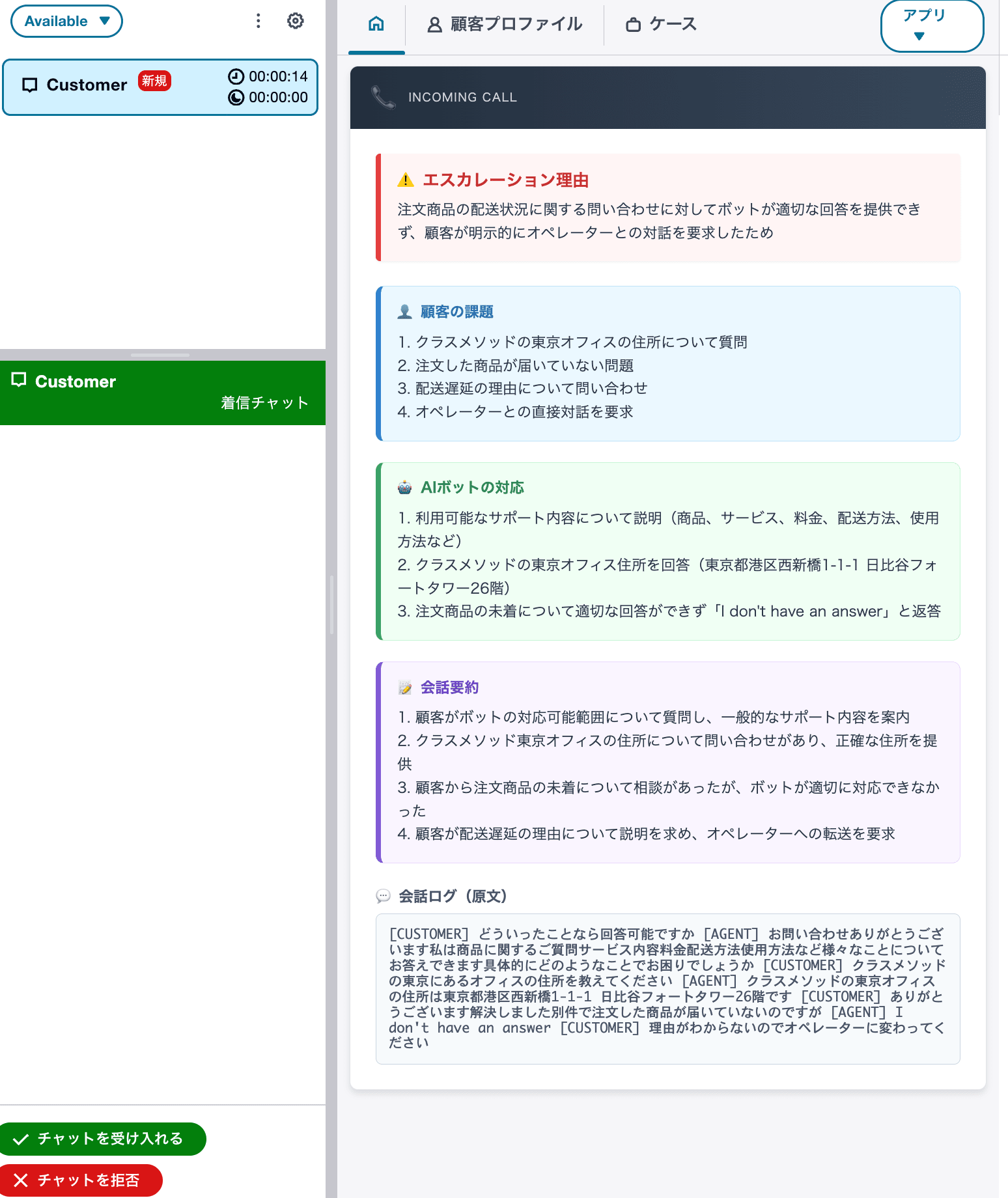Screen dimensions: 1008x1198
Task: Click the panel divider handle above green banner
Action: 160,355
